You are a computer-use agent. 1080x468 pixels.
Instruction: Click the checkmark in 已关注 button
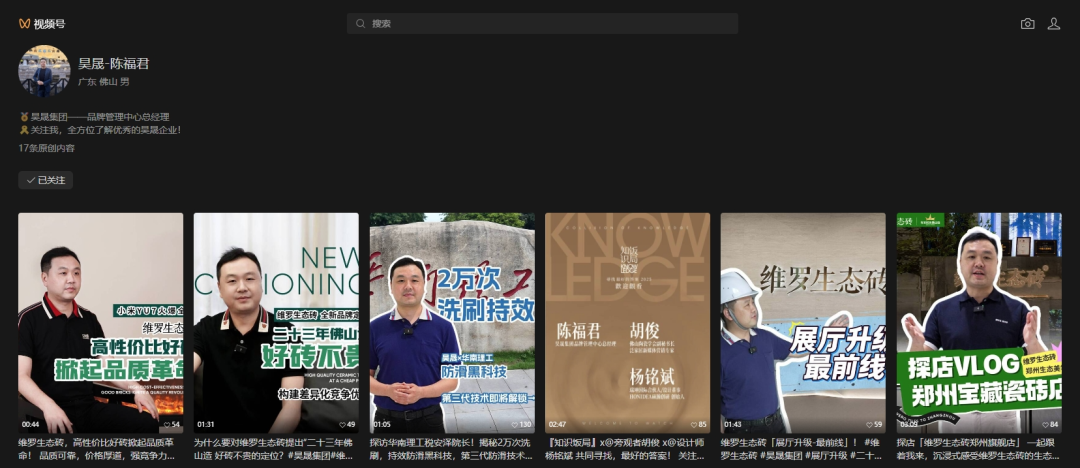(x=30, y=180)
